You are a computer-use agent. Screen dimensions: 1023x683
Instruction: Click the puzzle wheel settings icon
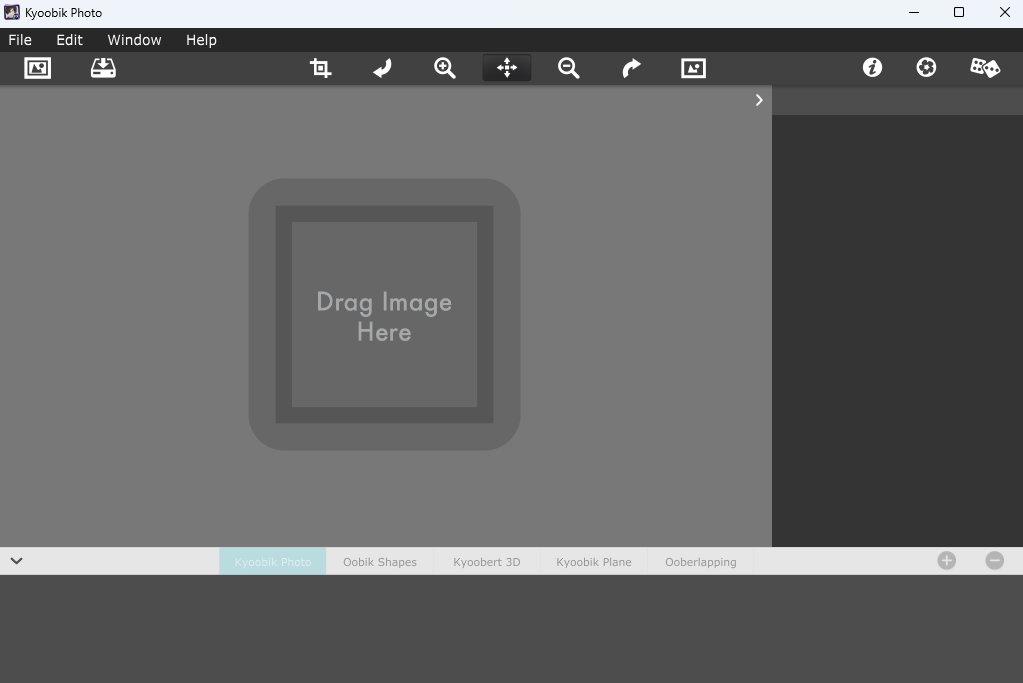coord(926,67)
